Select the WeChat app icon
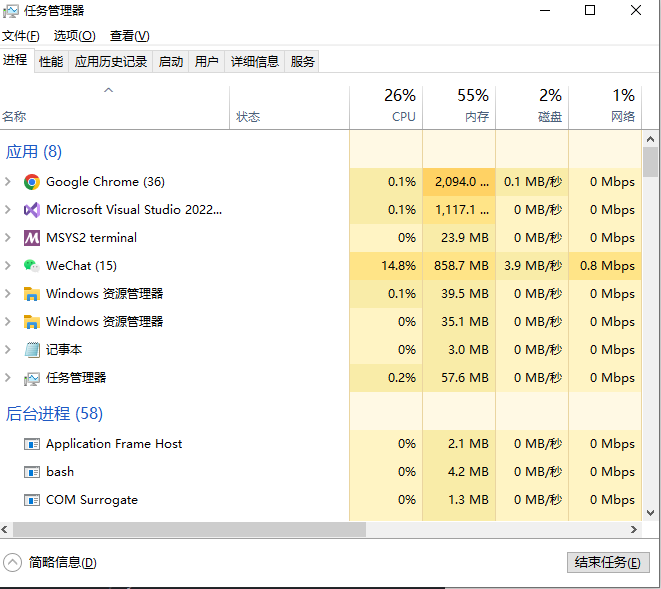Screen dimensions: 661x589 pos(32,266)
